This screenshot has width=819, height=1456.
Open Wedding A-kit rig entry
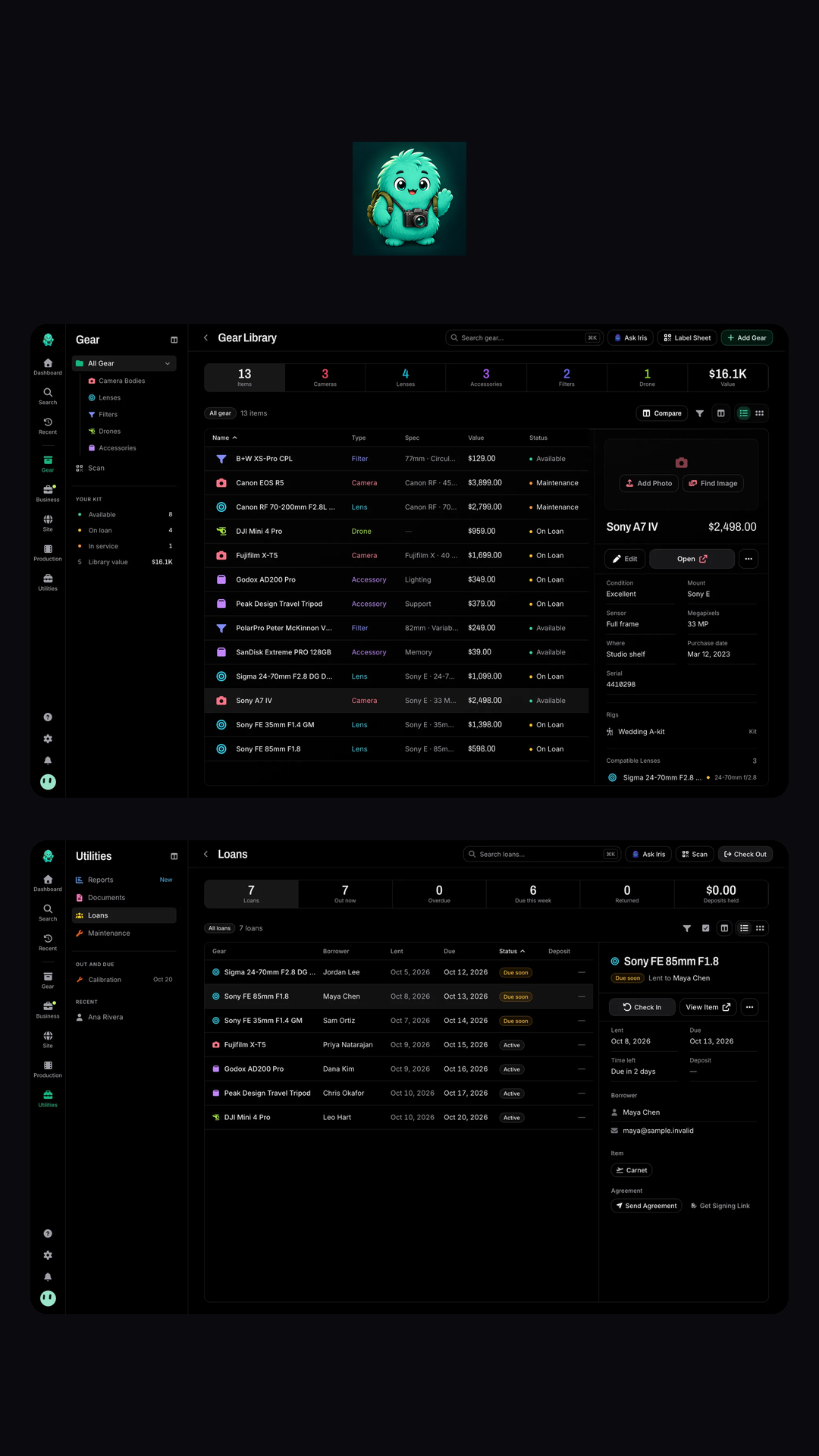tap(682, 732)
